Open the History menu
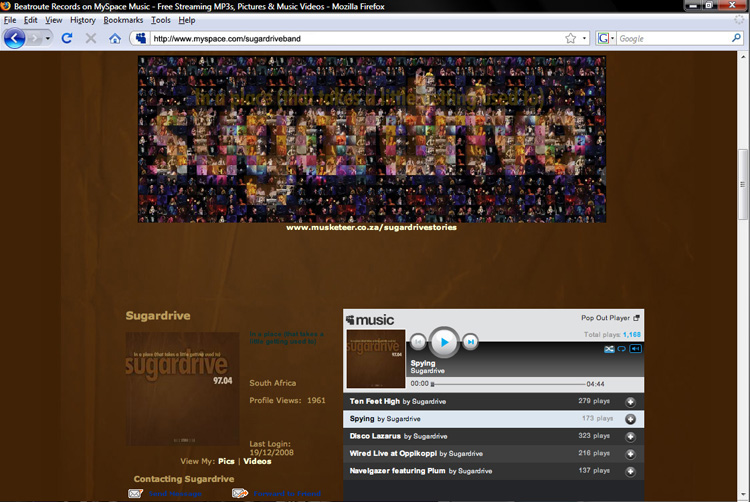750x502 pixels. pos(83,20)
